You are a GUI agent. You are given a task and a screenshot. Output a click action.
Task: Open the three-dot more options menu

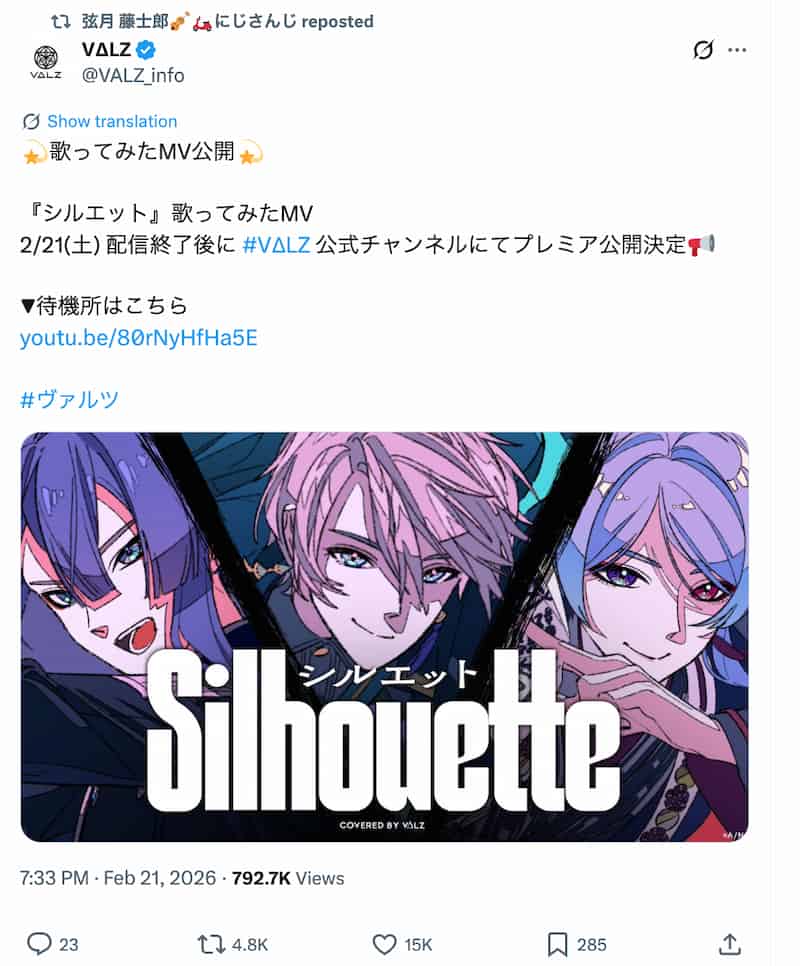pyautogui.click(x=737, y=50)
